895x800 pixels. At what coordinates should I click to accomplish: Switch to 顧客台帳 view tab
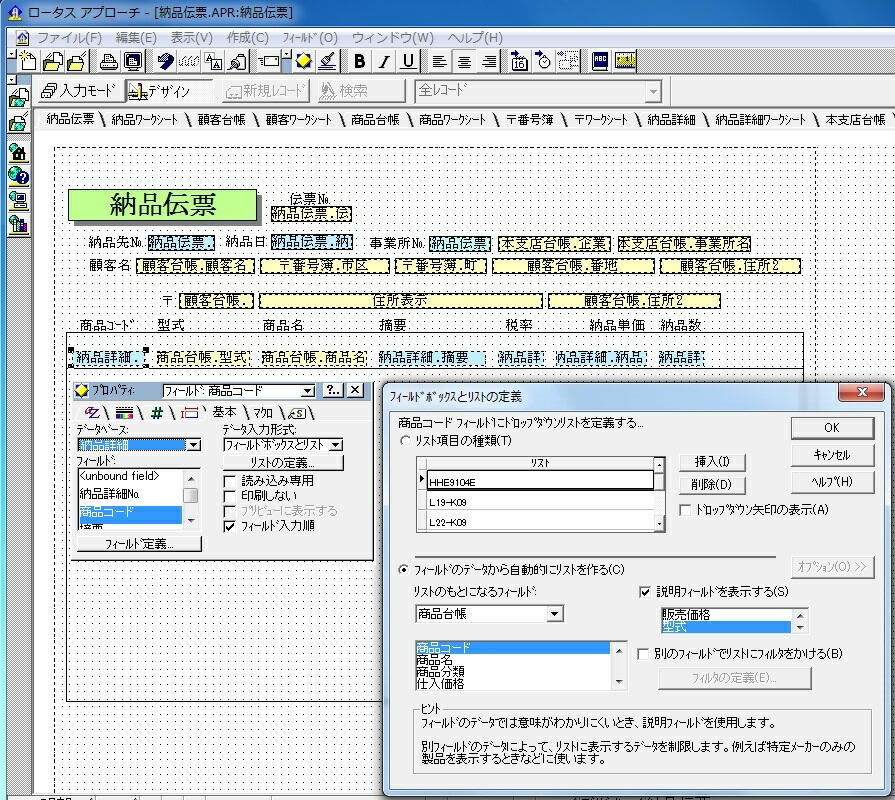click(x=221, y=120)
